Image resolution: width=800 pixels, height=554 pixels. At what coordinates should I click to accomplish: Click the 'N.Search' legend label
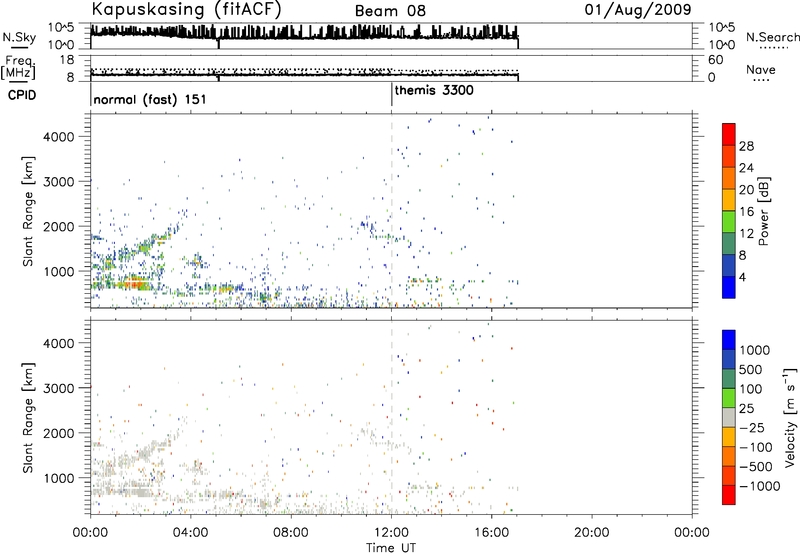coord(772,37)
